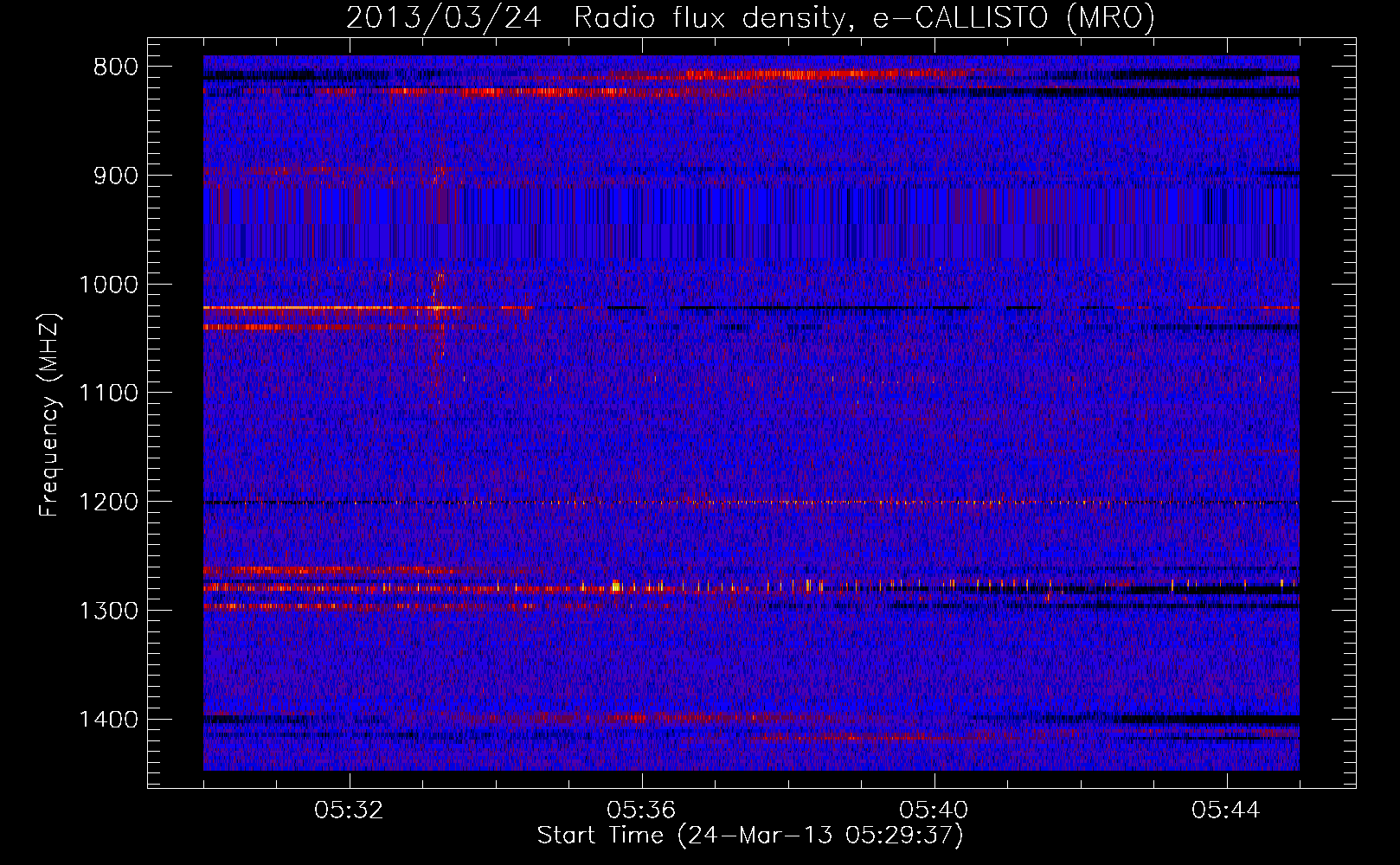1400x865 pixels.
Task: Click the 'Start Time (24-Mar-13 05:29:37)' label
Action: pyautogui.click(x=750, y=836)
